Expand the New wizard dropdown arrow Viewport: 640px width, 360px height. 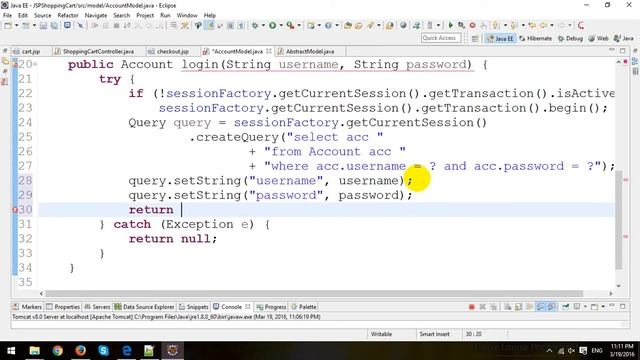coord(16,26)
